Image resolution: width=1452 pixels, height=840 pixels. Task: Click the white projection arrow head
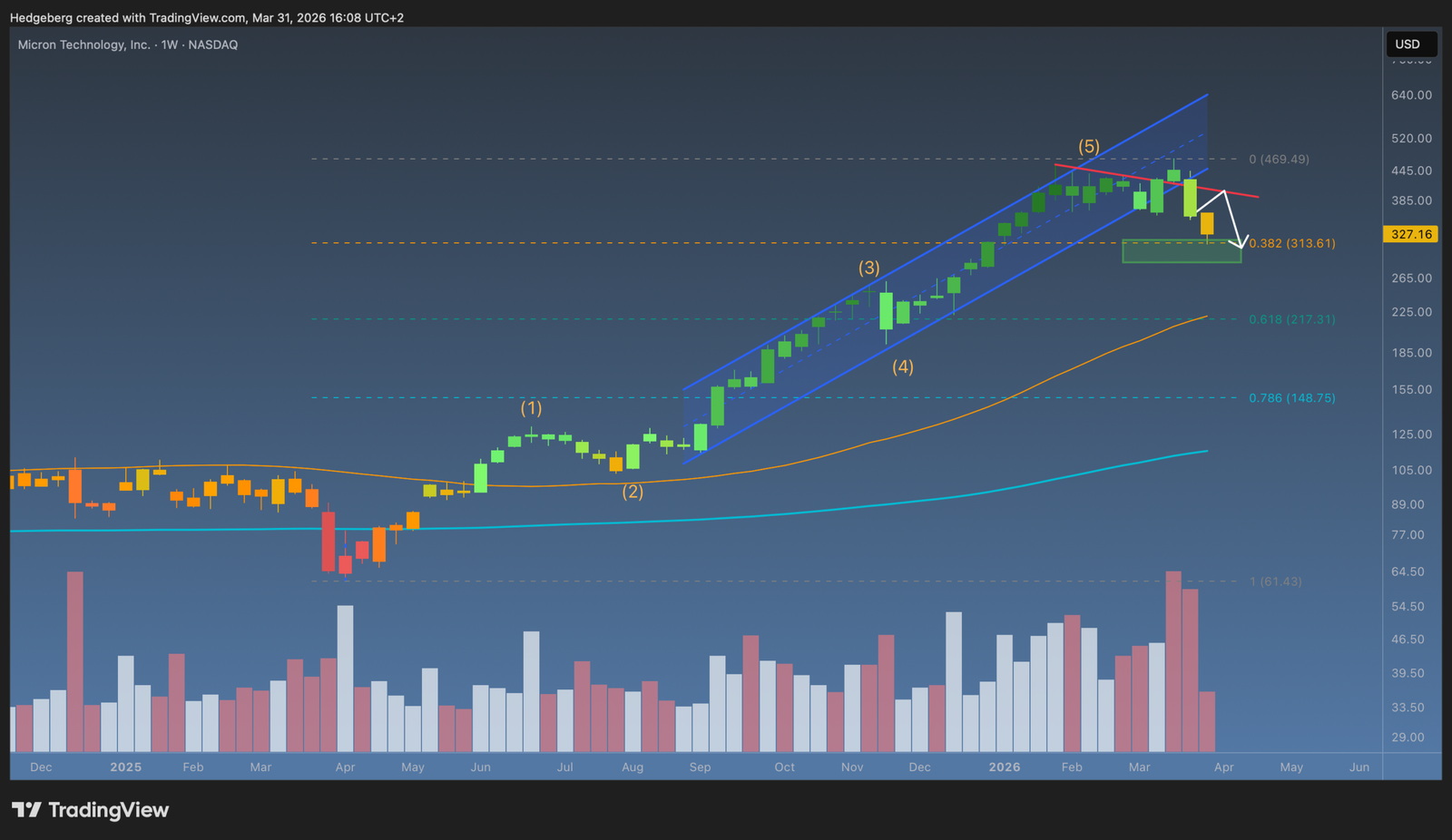[1240, 243]
